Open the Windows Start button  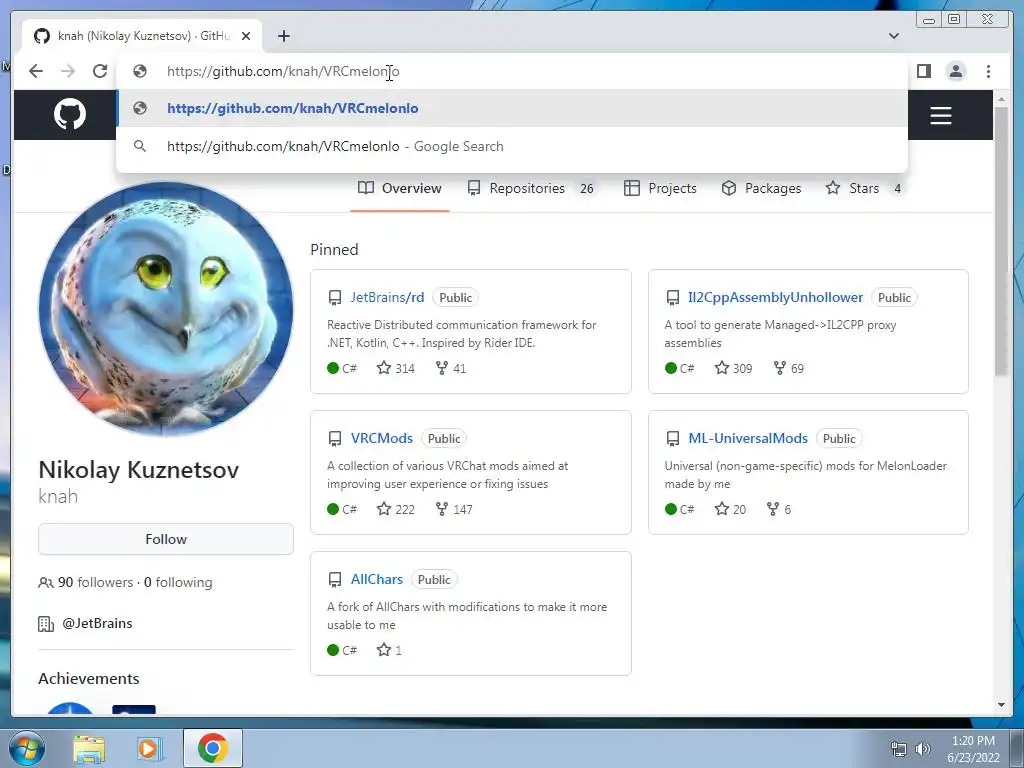[x=27, y=748]
